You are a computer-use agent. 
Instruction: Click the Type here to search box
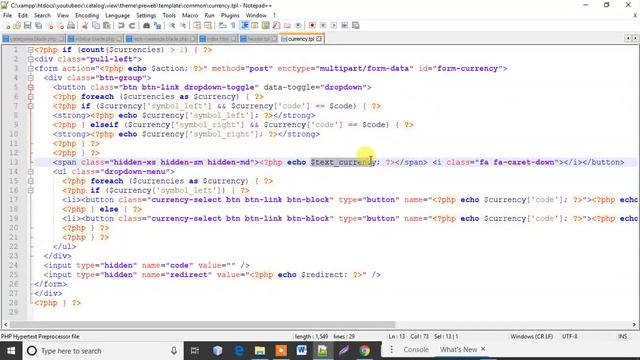pyautogui.click(x=102, y=351)
